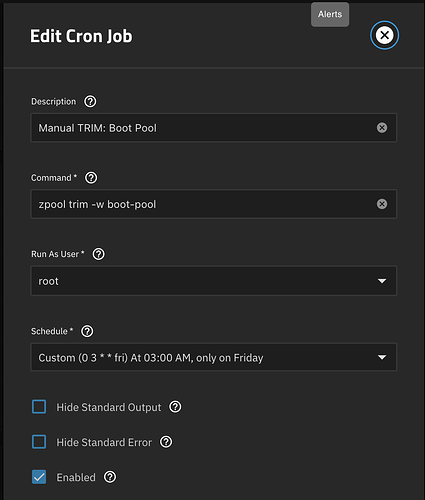Open help for Description field
Image resolution: width=425 pixels, height=500 pixels.
pos(90,101)
